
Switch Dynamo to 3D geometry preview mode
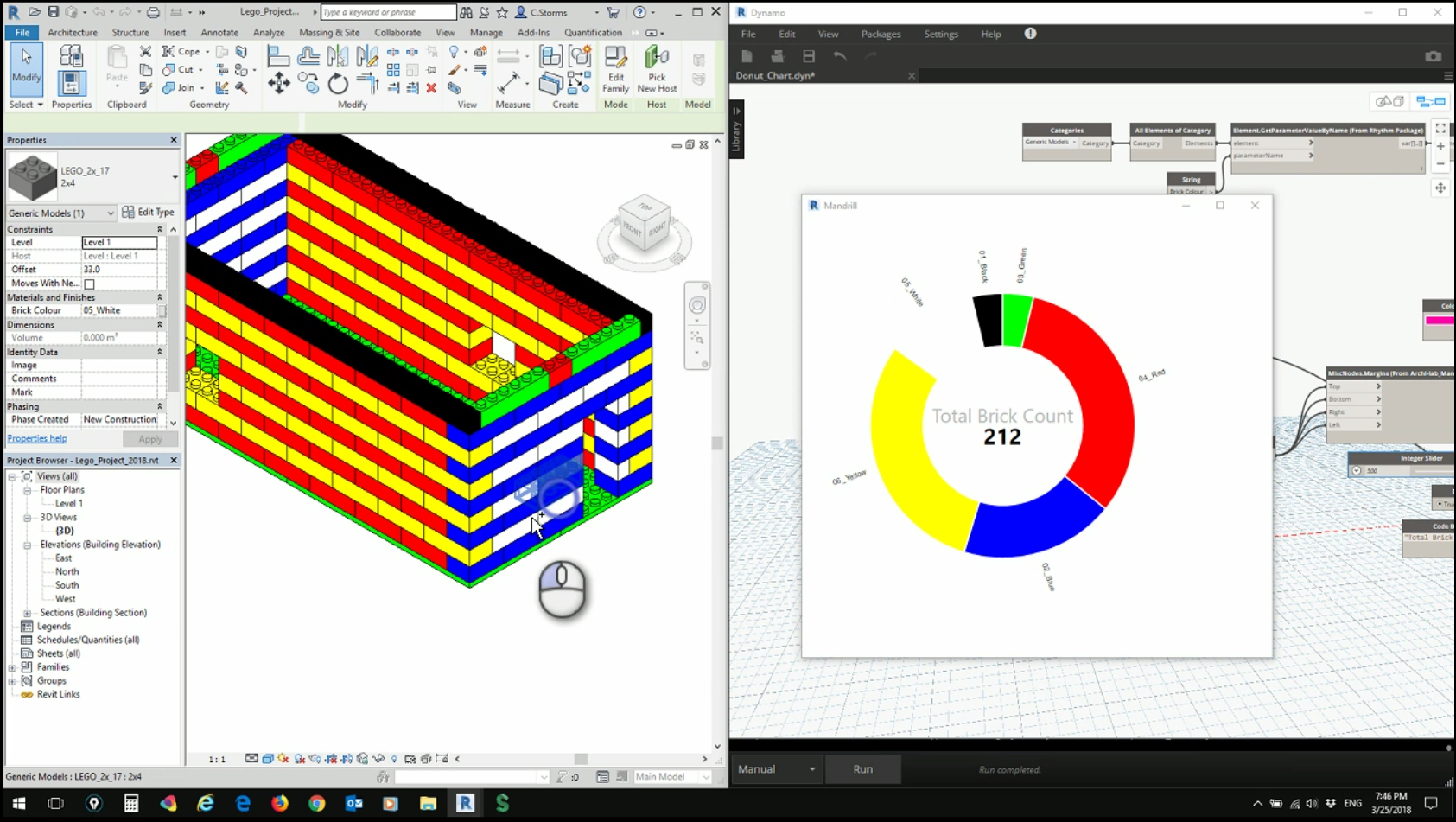1389,102
